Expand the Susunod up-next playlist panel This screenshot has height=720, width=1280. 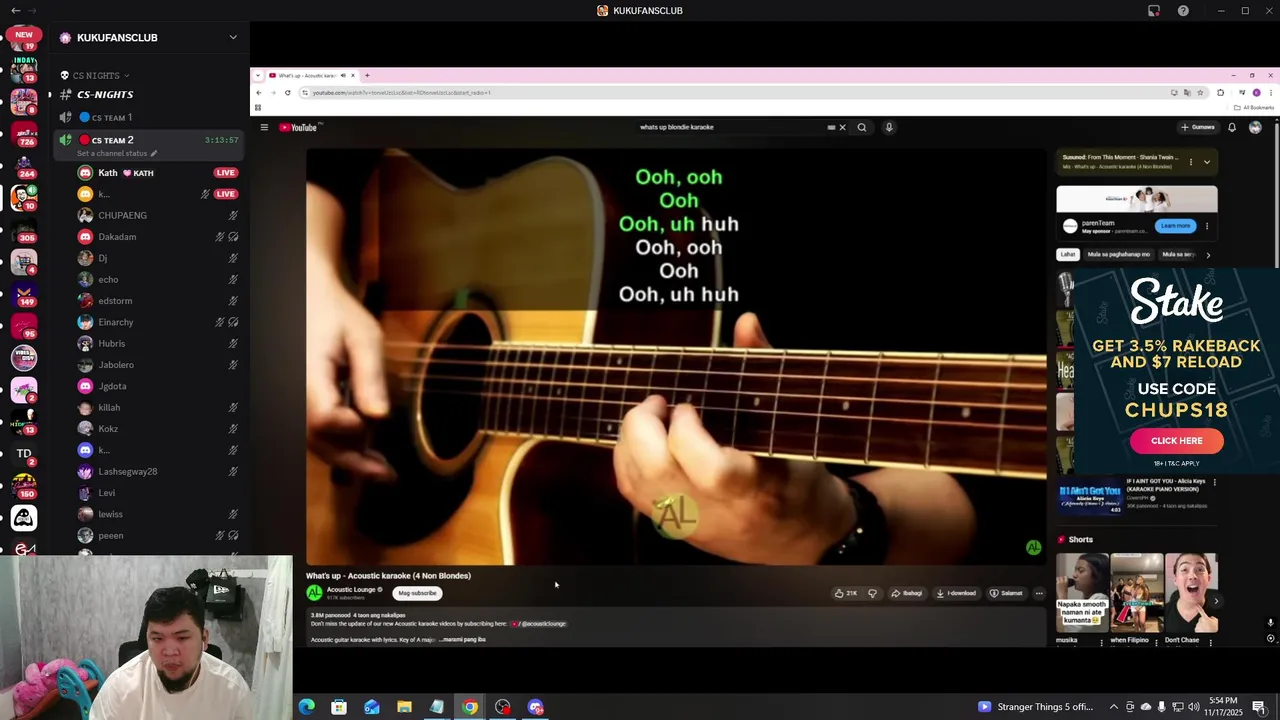(1207, 162)
